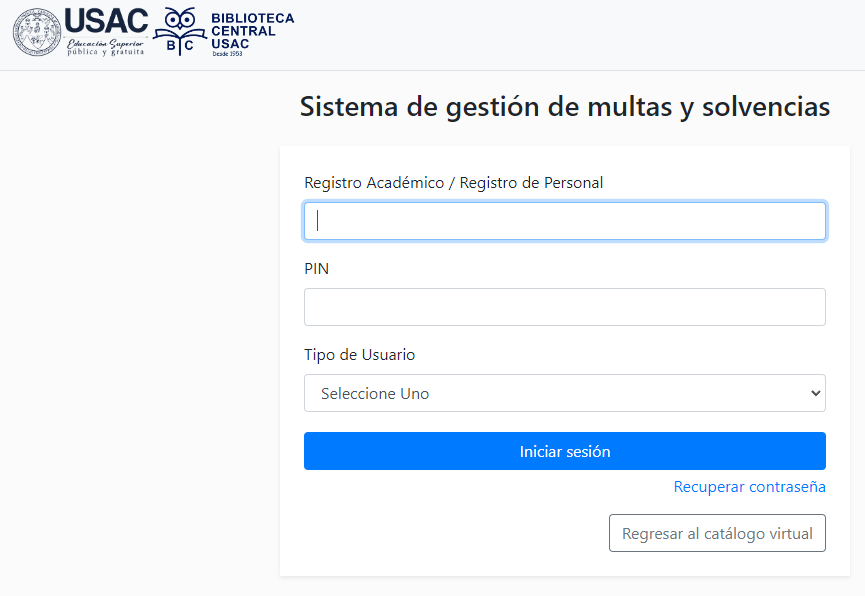Open the Recuperar contraseña link
This screenshot has width=865, height=596.
point(749,487)
